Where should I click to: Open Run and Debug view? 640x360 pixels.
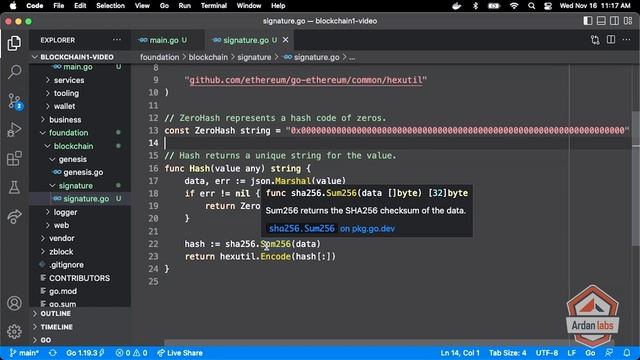(14, 129)
